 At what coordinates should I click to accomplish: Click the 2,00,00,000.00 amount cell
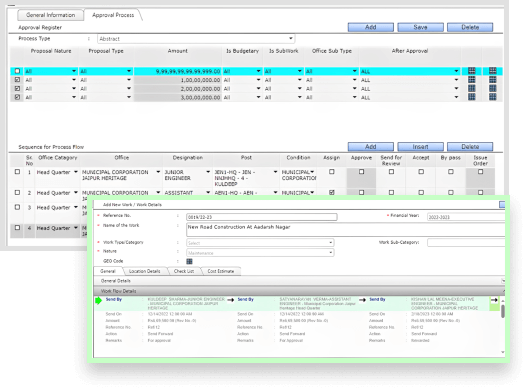point(178,89)
